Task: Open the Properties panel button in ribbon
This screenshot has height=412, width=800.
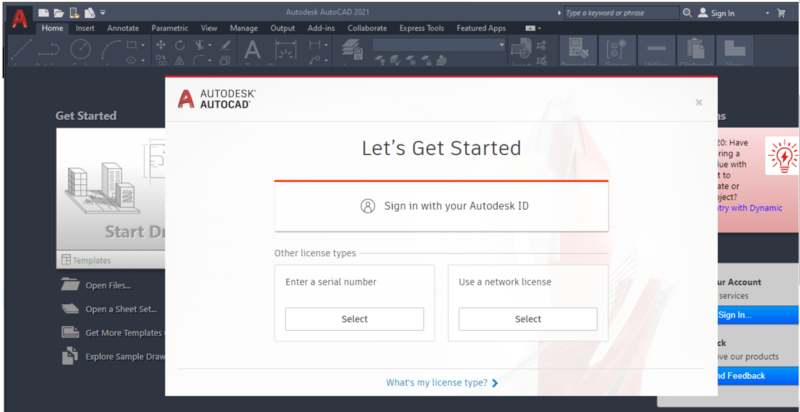Action: [578, 51]
